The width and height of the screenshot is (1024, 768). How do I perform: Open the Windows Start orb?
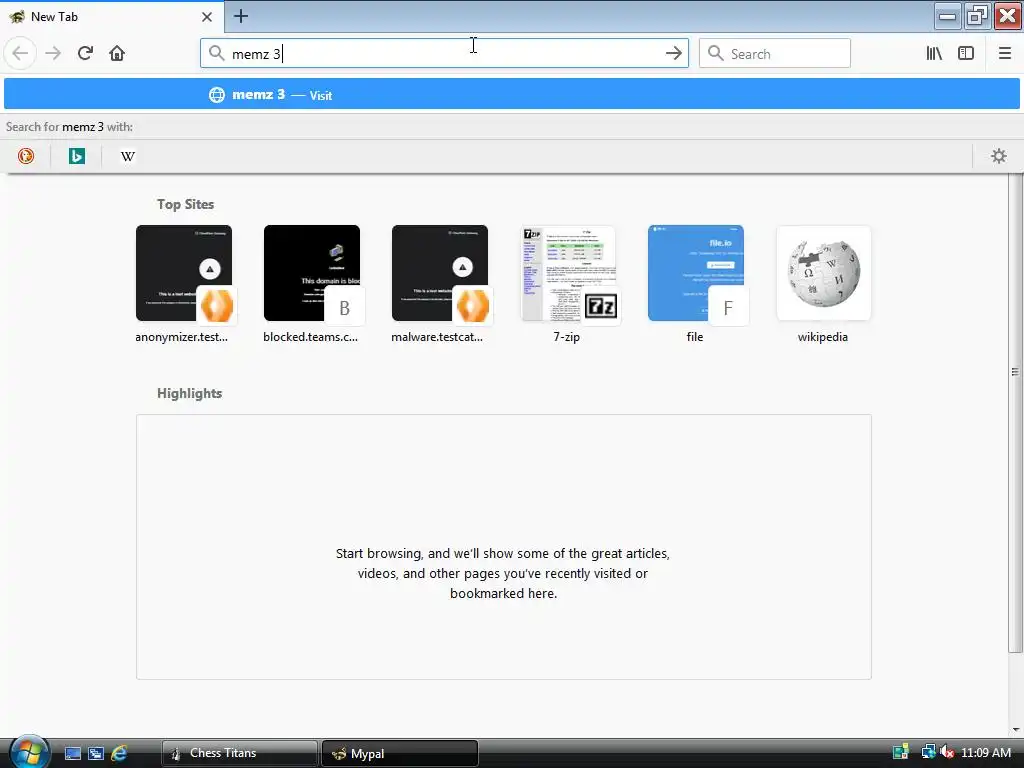pyautogui.click(x=28, y=752)
